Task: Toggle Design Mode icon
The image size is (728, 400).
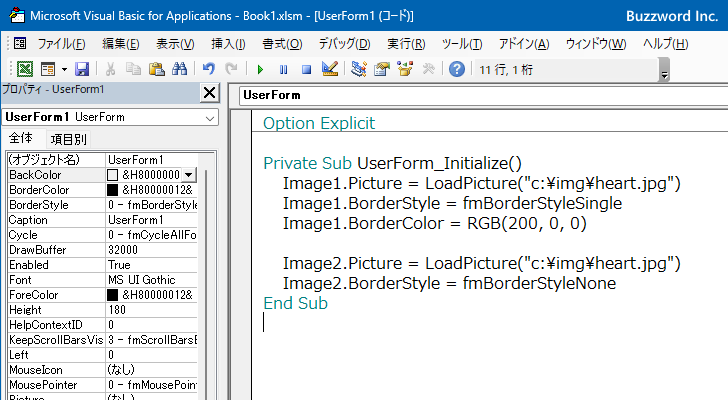Action: pyautogui.click(x=330, y=70)
